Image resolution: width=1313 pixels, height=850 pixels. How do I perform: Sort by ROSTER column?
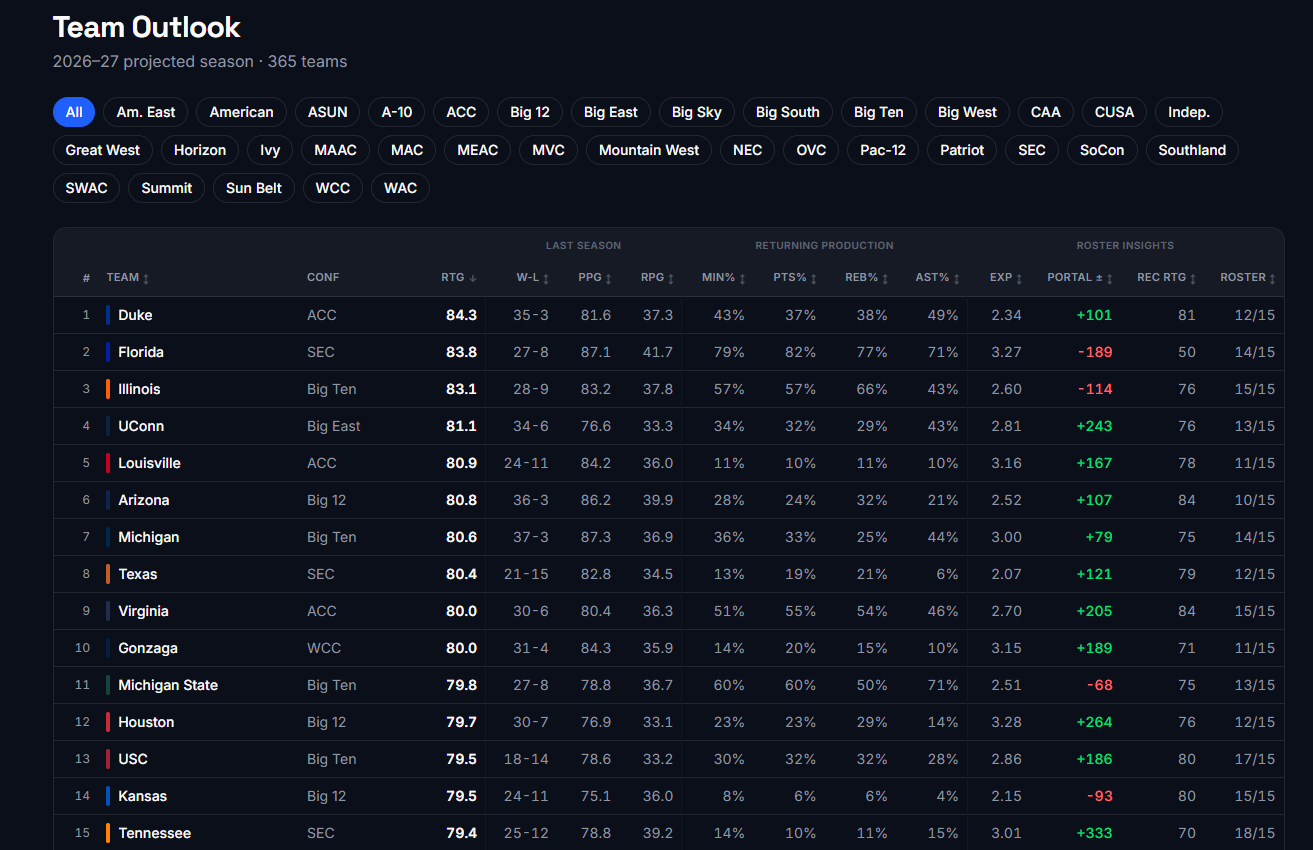(x=1248, y=277)
